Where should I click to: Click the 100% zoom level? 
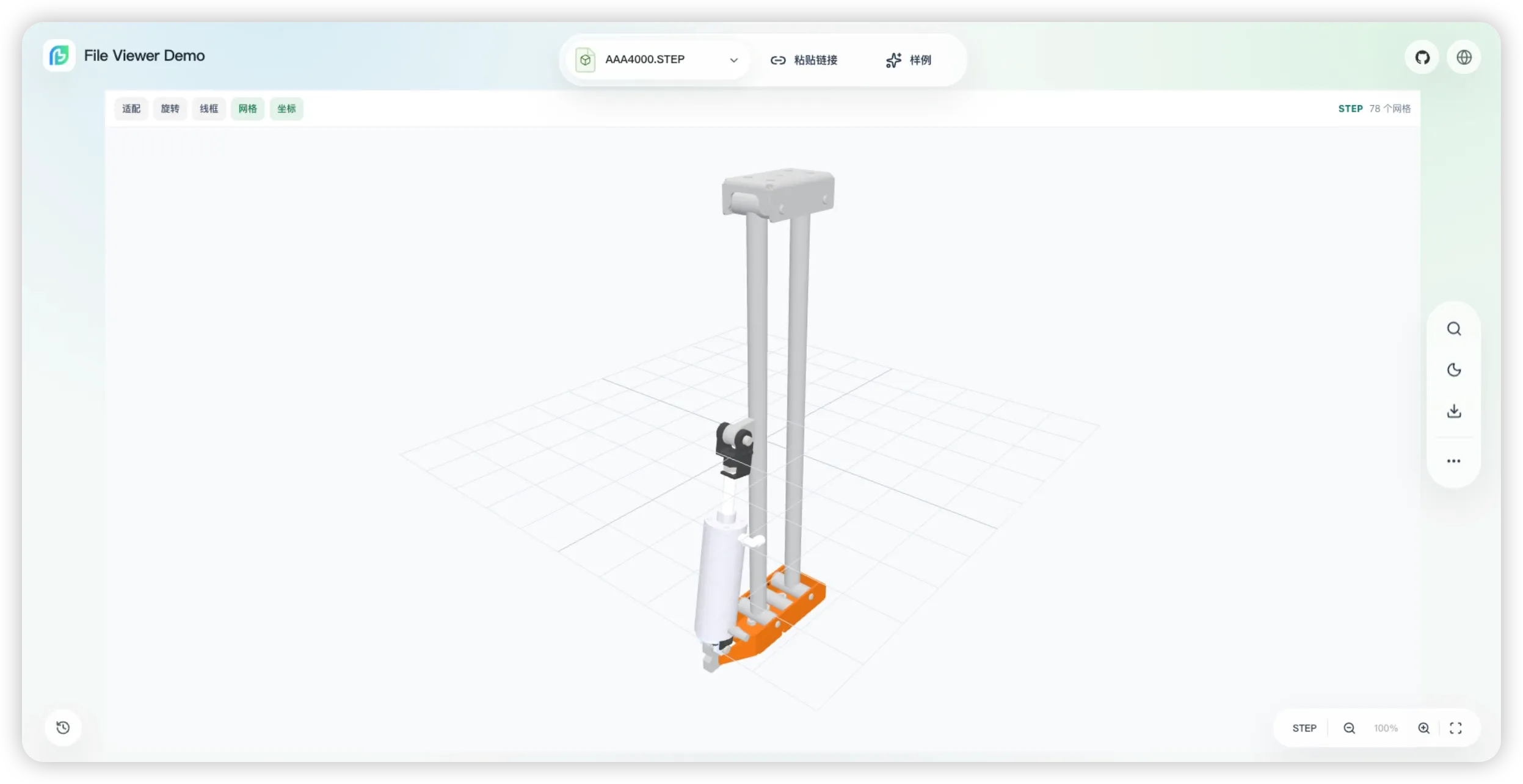(1386, 728)
